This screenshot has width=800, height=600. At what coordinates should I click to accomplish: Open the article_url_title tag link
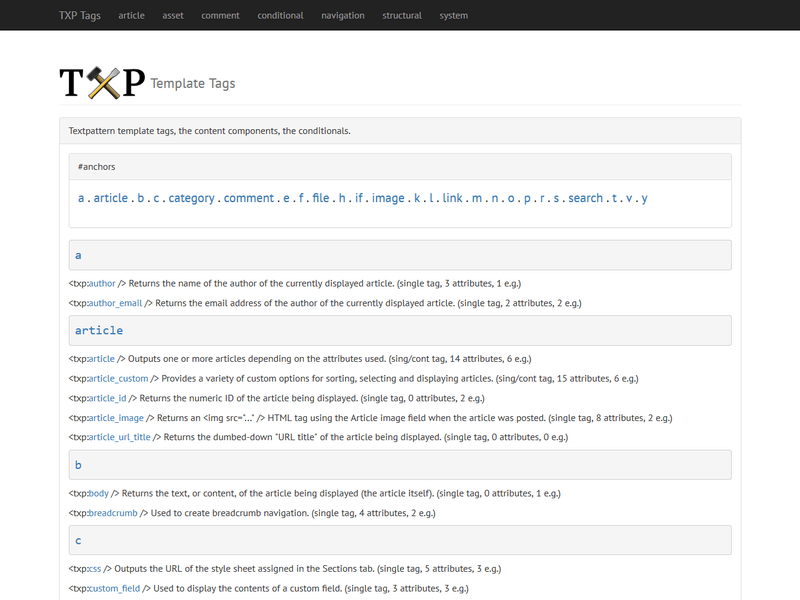pyautogui.click(x=119, y=437)
